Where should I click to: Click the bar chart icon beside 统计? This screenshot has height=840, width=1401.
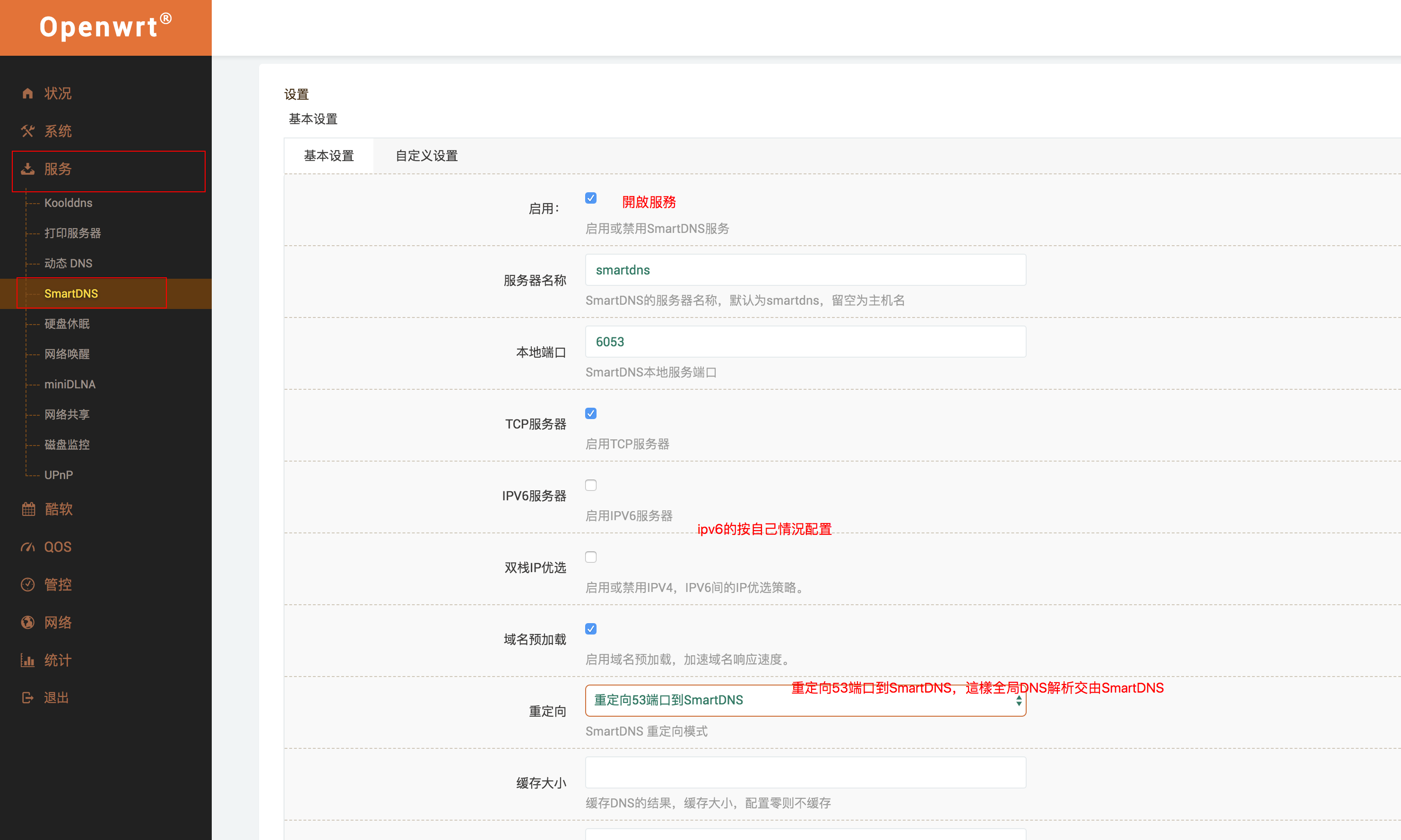click(27, 660)
